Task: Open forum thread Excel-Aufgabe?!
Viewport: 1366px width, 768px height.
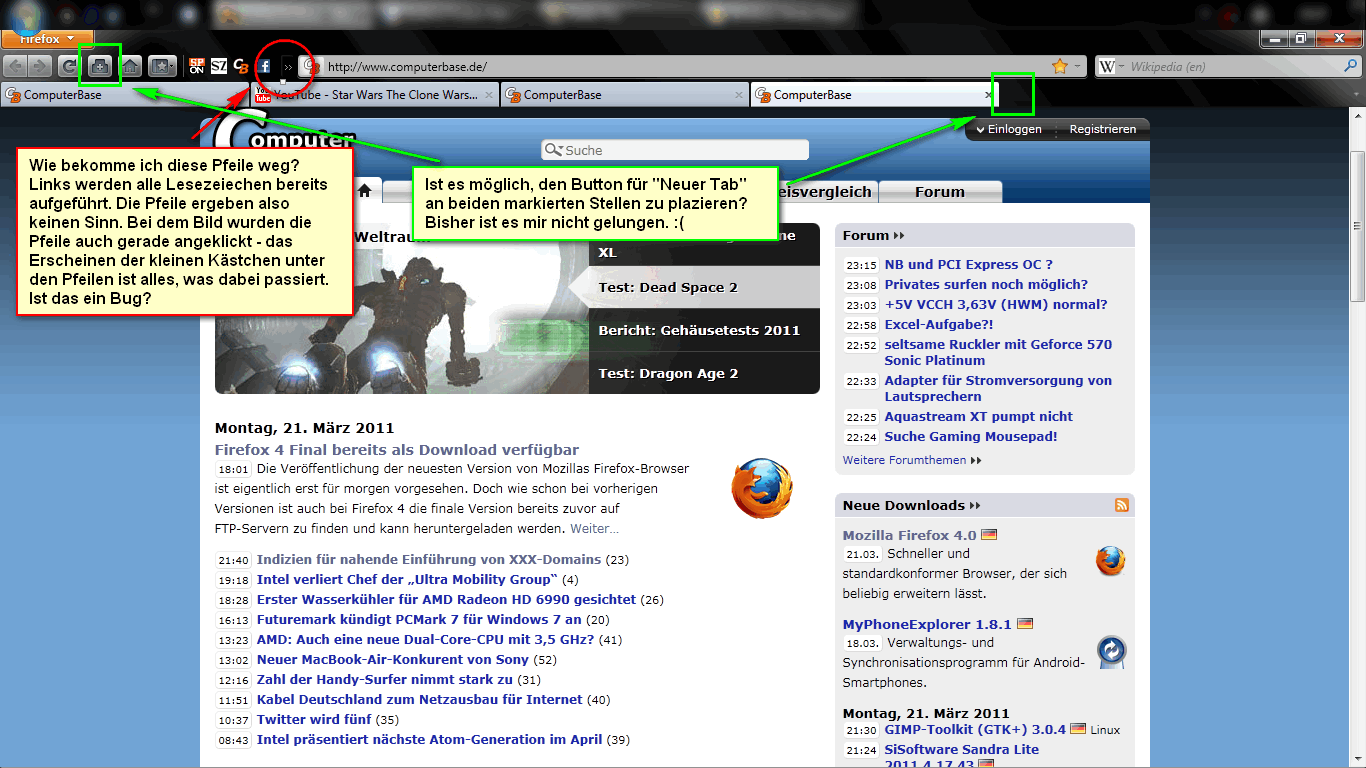Action: point(938,324)
